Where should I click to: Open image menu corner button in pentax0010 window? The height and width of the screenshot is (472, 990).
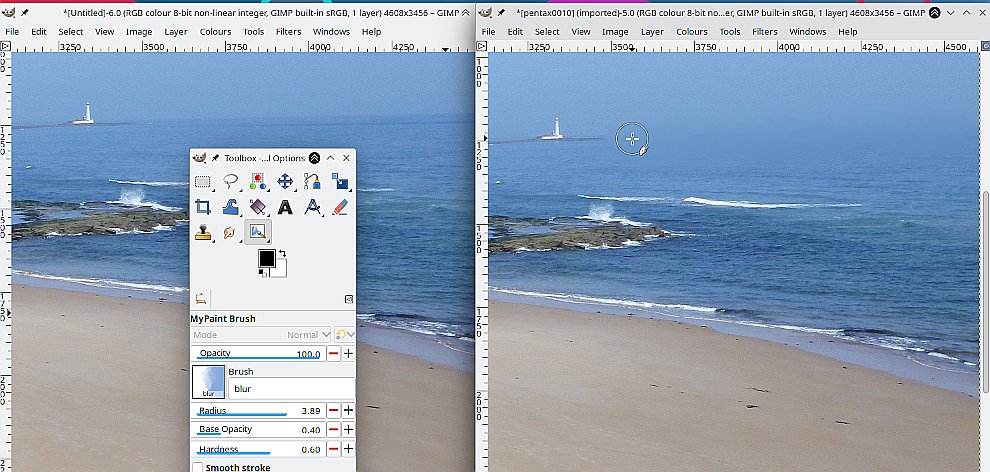(x=482, y=45)
